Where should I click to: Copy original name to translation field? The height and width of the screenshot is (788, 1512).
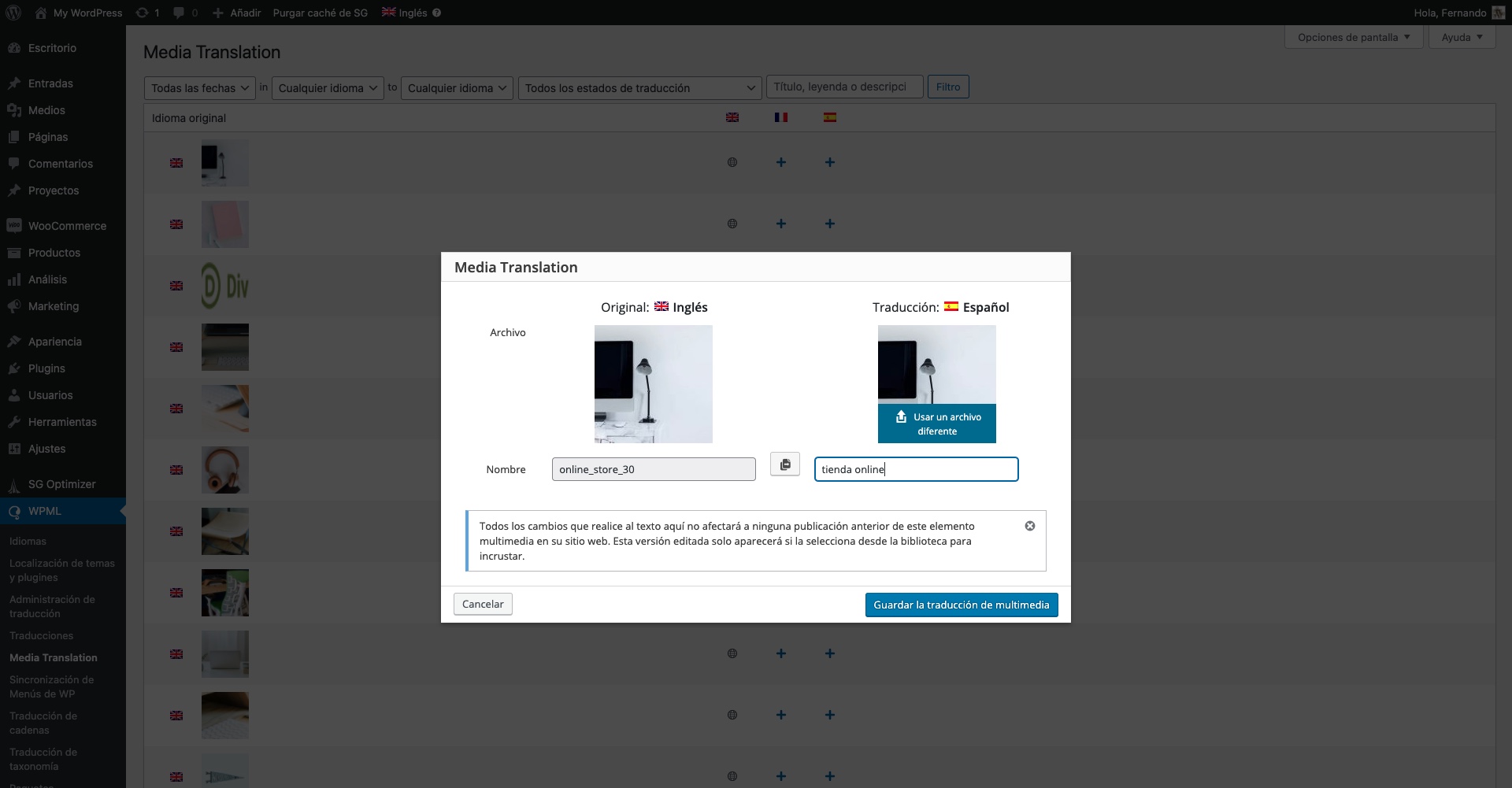click(784, 465)
